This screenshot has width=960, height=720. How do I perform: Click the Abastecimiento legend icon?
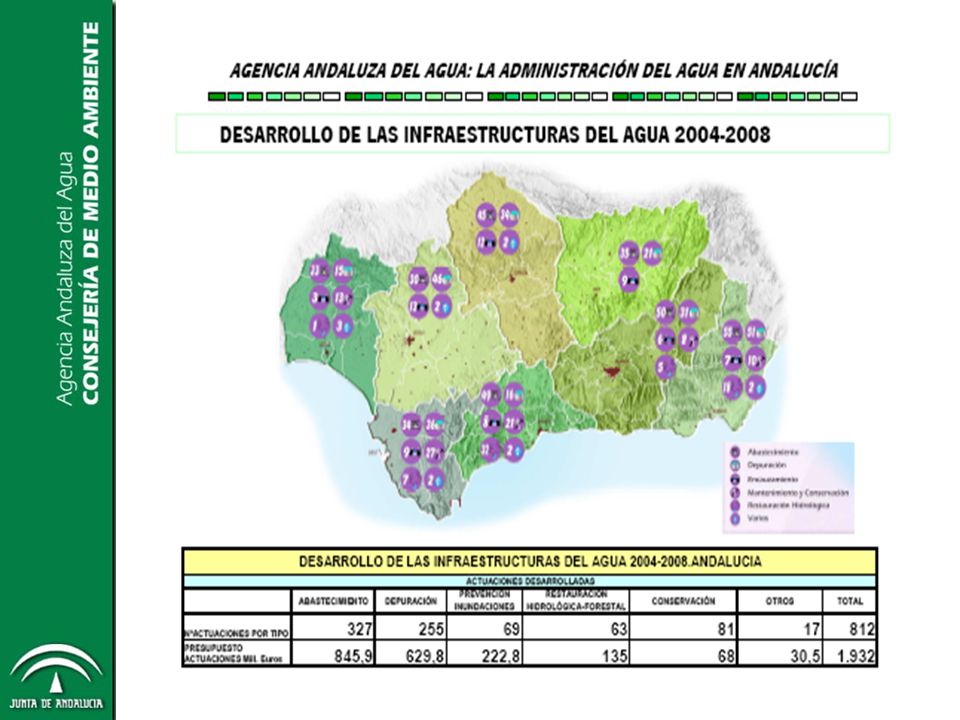pyautogui.click(x=735, y=452)
